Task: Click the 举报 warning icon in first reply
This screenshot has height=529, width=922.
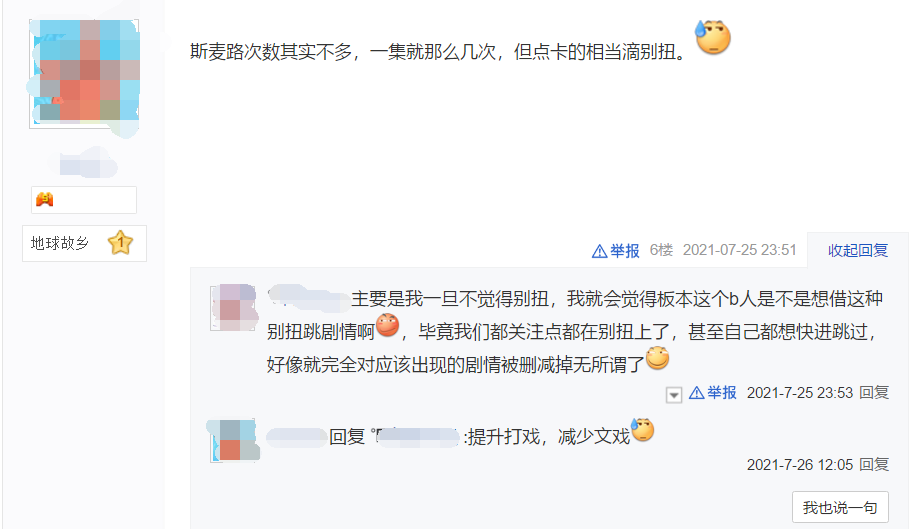Action: point(696,393)
